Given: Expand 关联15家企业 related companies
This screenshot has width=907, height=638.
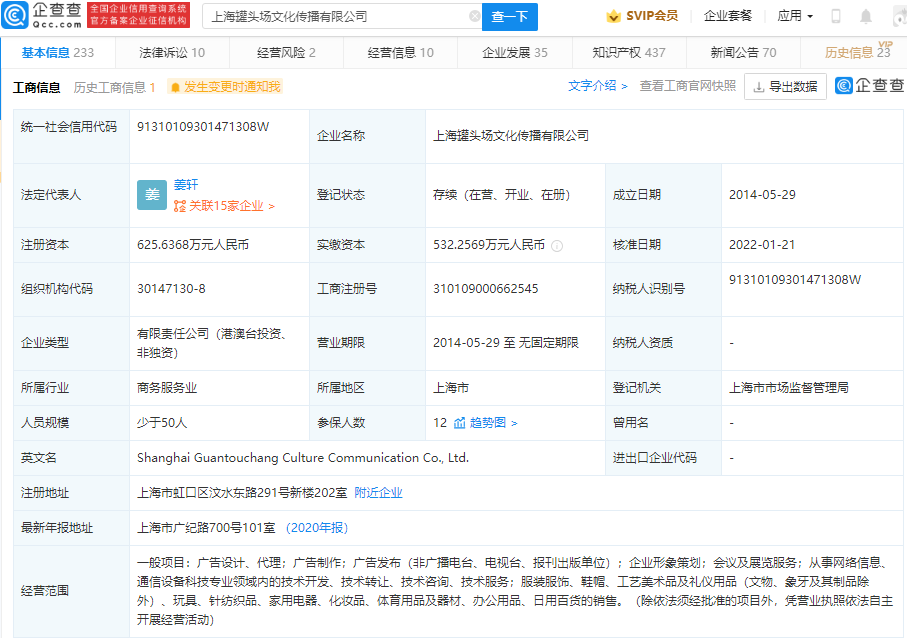Looking at the screenshot, I should [x=224, y=206].
